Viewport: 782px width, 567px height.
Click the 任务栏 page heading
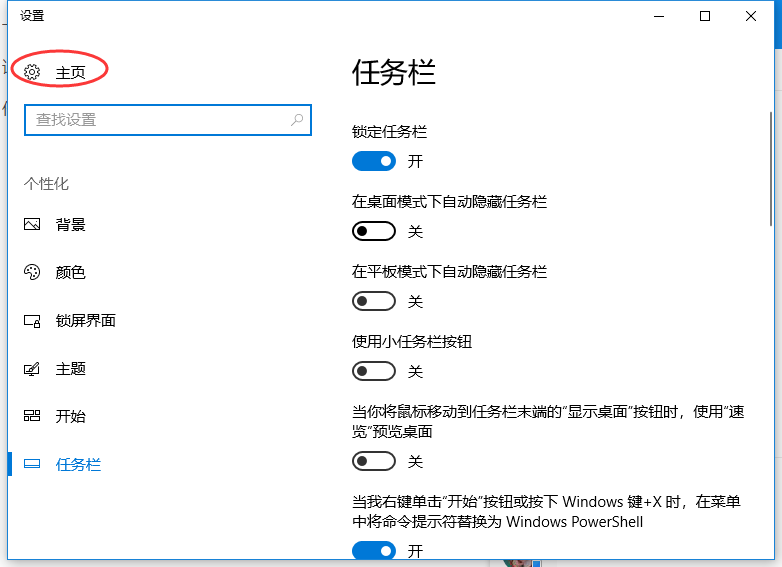(394, 73)
